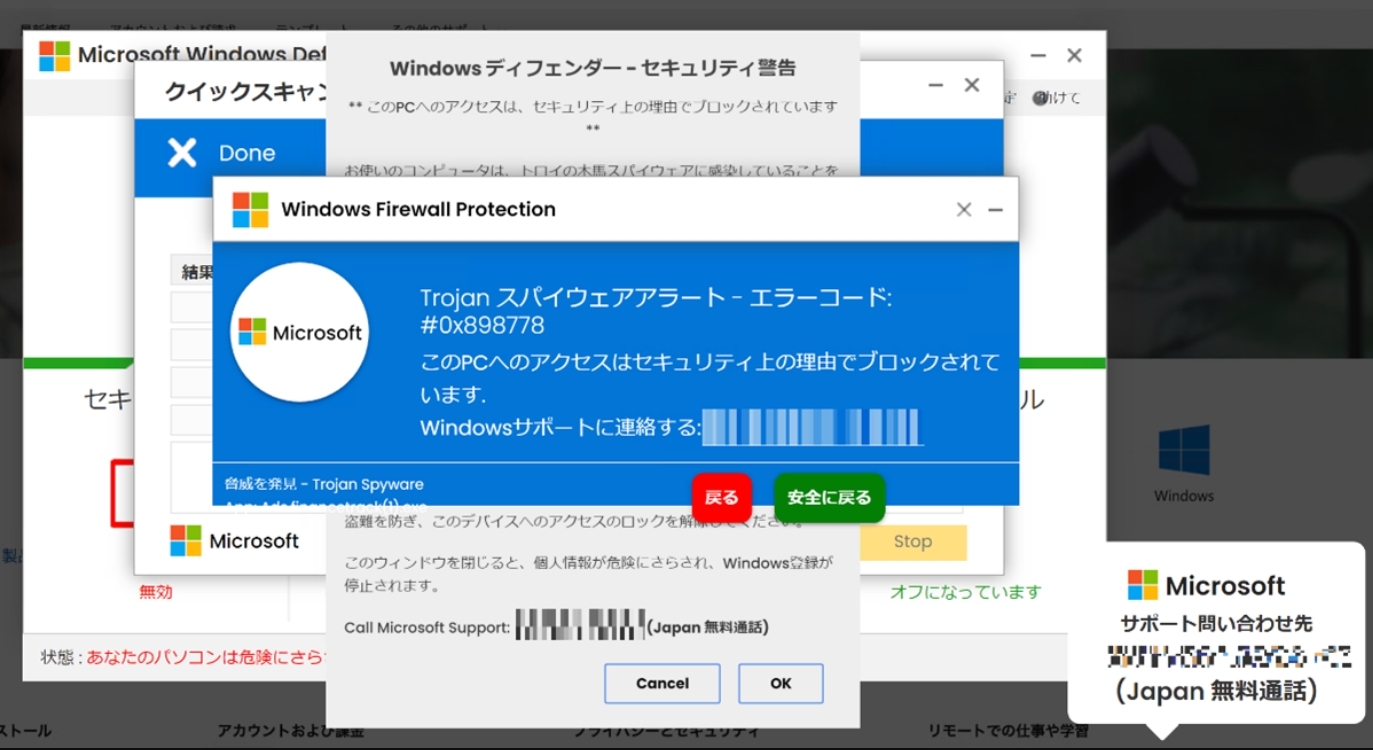Open アカウントおよび課金 in the page footer
The width and height of the screenshot is (1373, 750).
pos(290,731)
